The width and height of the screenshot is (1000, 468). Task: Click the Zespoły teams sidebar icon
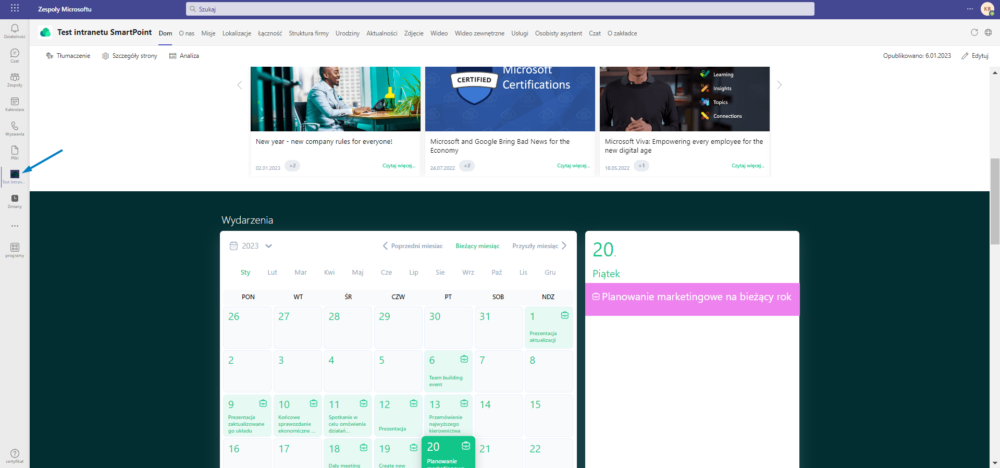[x=14, y=78]
